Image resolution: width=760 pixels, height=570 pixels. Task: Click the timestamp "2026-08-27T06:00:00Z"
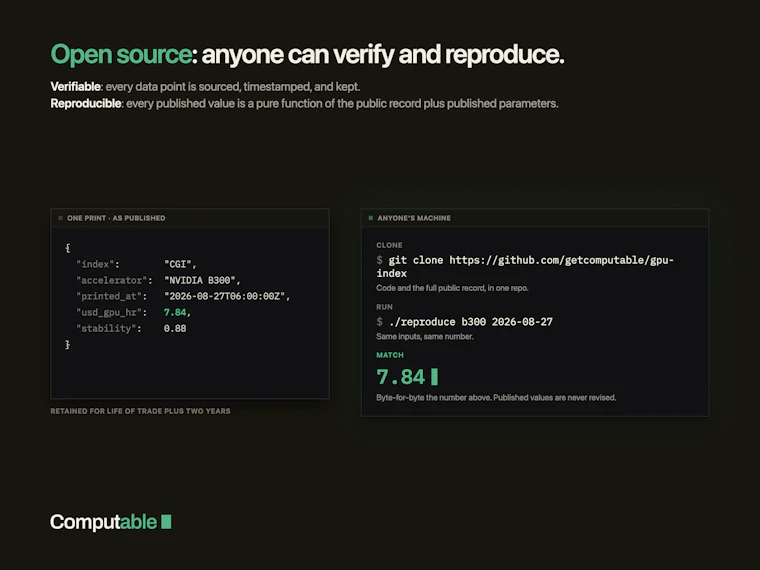pyautogui.click(x=227, y=296)
